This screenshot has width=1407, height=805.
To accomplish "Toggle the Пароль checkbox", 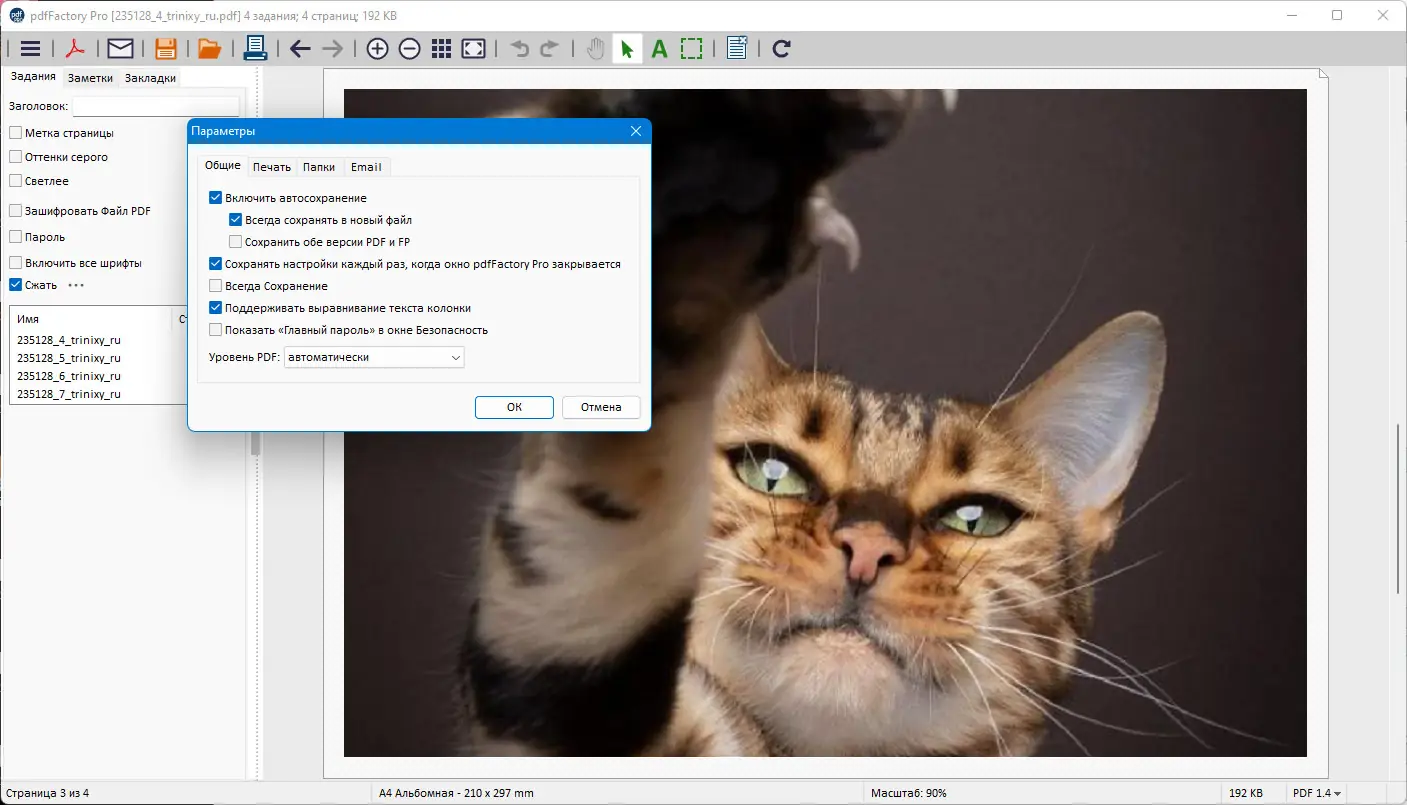I will tap(16, 237).
